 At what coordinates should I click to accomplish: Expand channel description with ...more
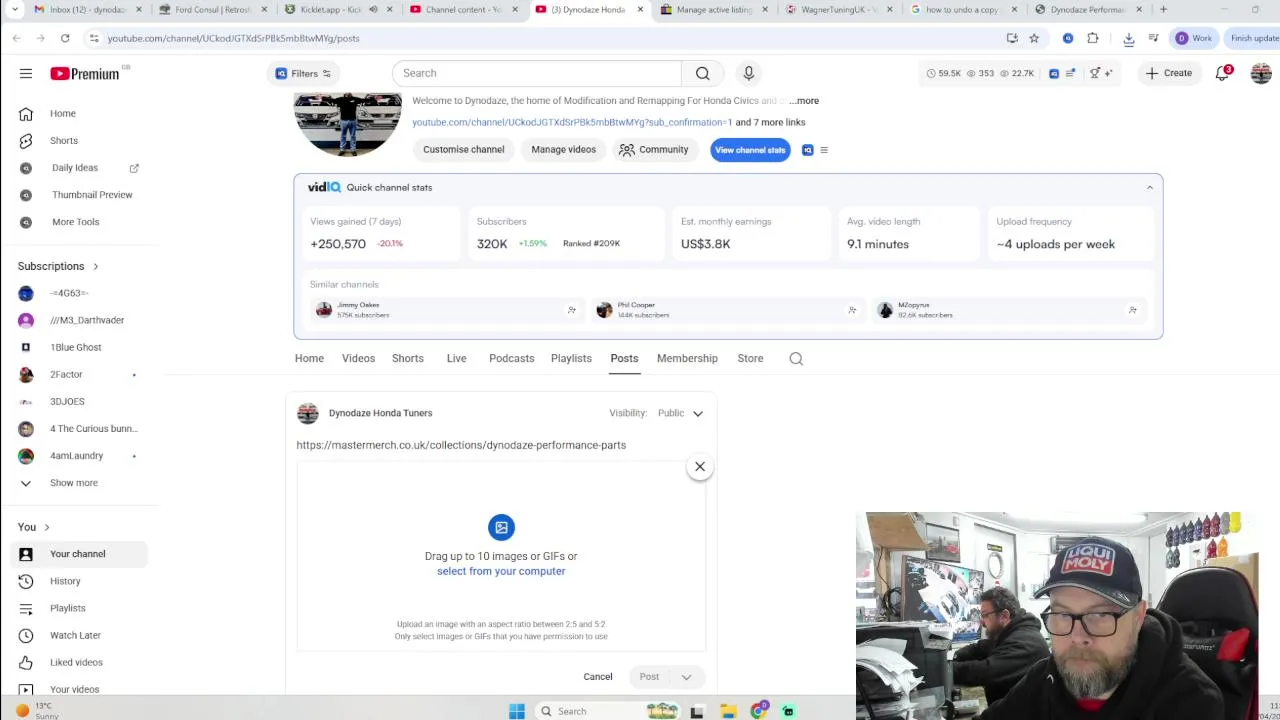pos(804,101)
